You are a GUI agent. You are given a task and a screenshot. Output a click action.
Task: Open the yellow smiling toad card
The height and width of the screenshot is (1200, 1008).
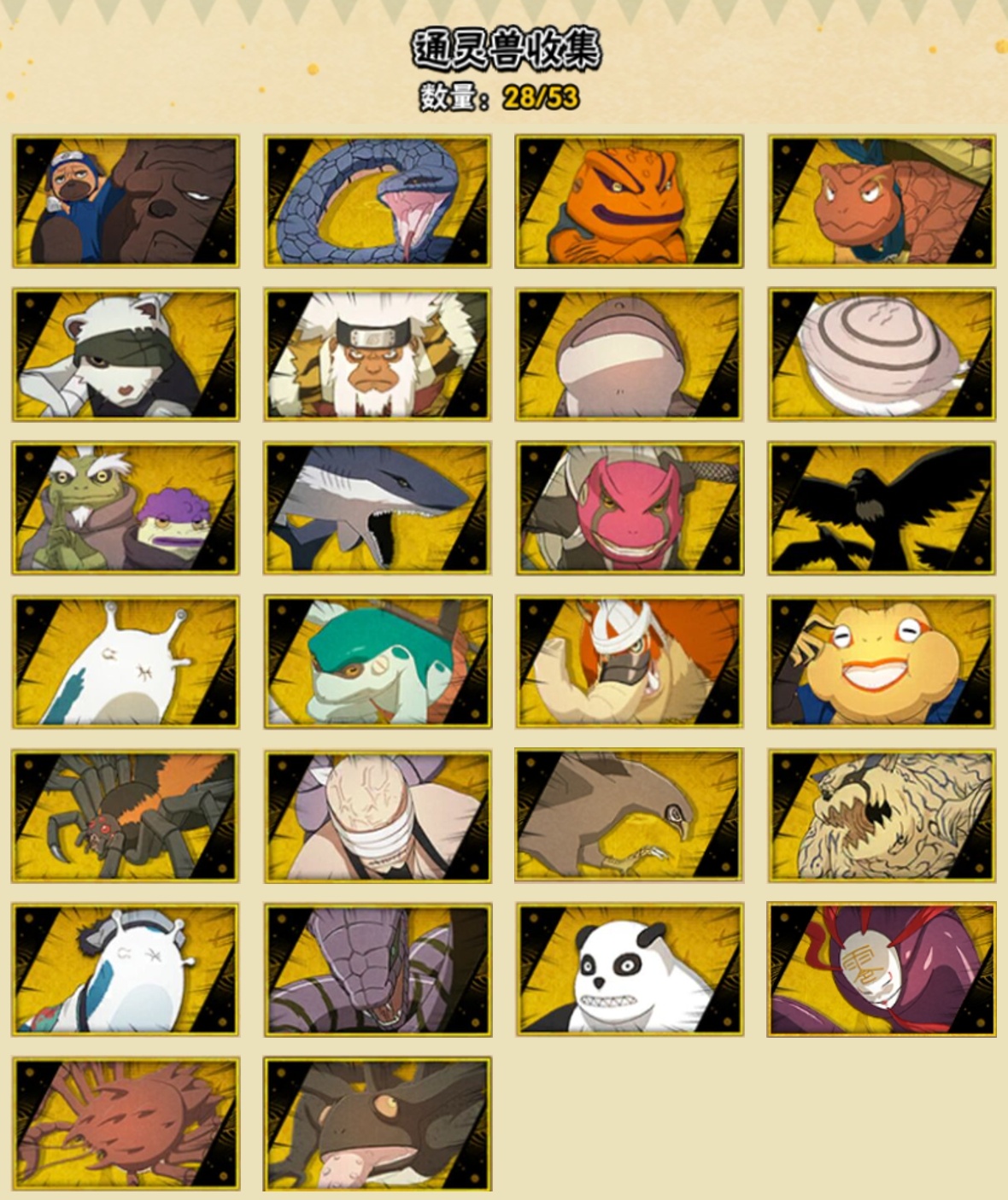pos(882,662)
